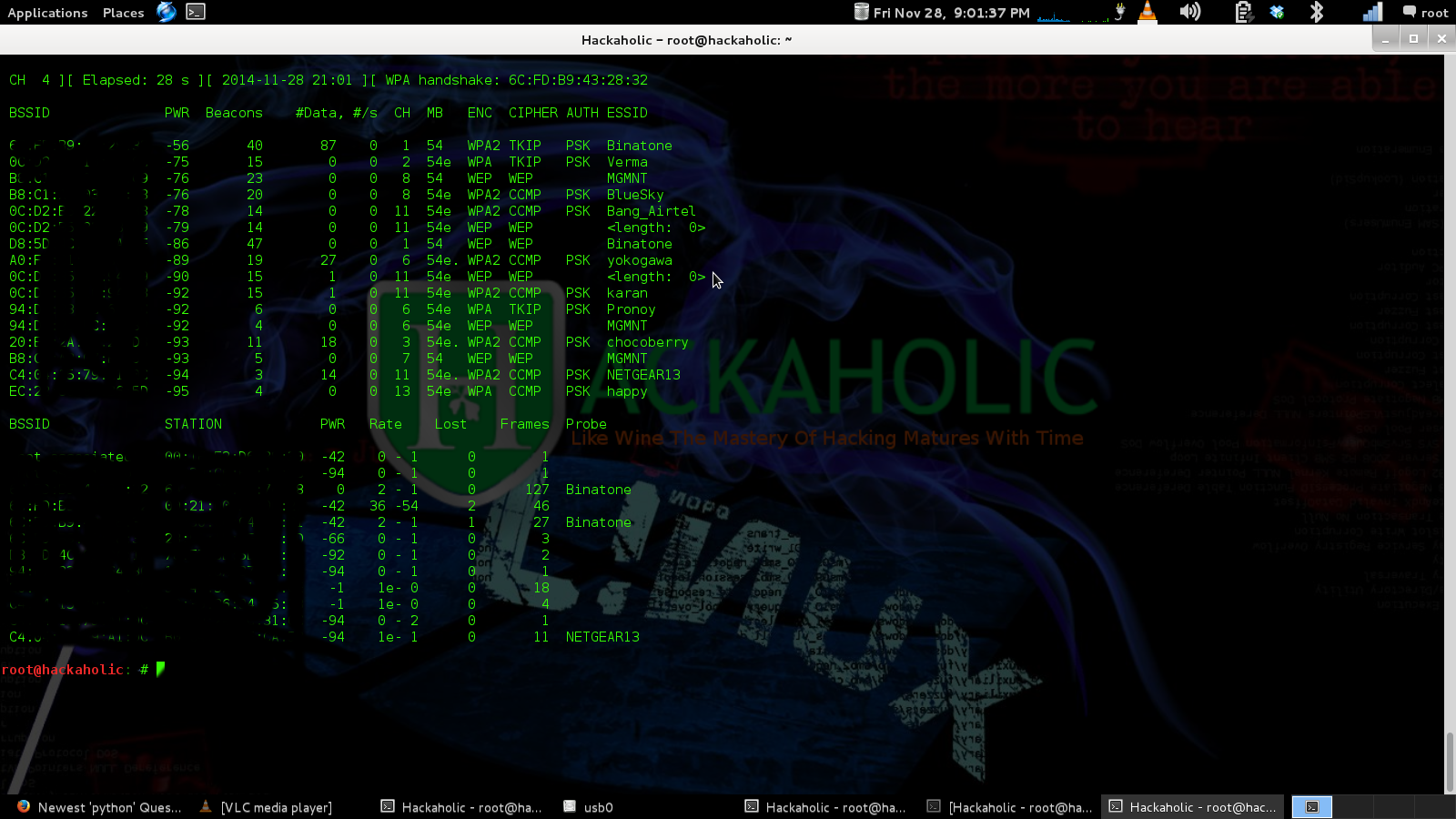Launch terminal from top panel icon
Screen dimensions: 1456x819
196,12
